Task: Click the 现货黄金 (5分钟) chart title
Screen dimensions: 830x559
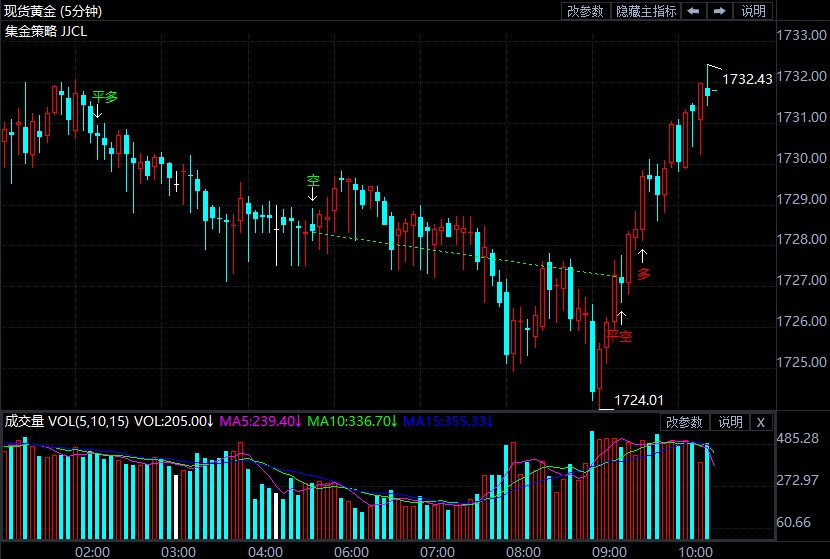Action: pos(53,11)
